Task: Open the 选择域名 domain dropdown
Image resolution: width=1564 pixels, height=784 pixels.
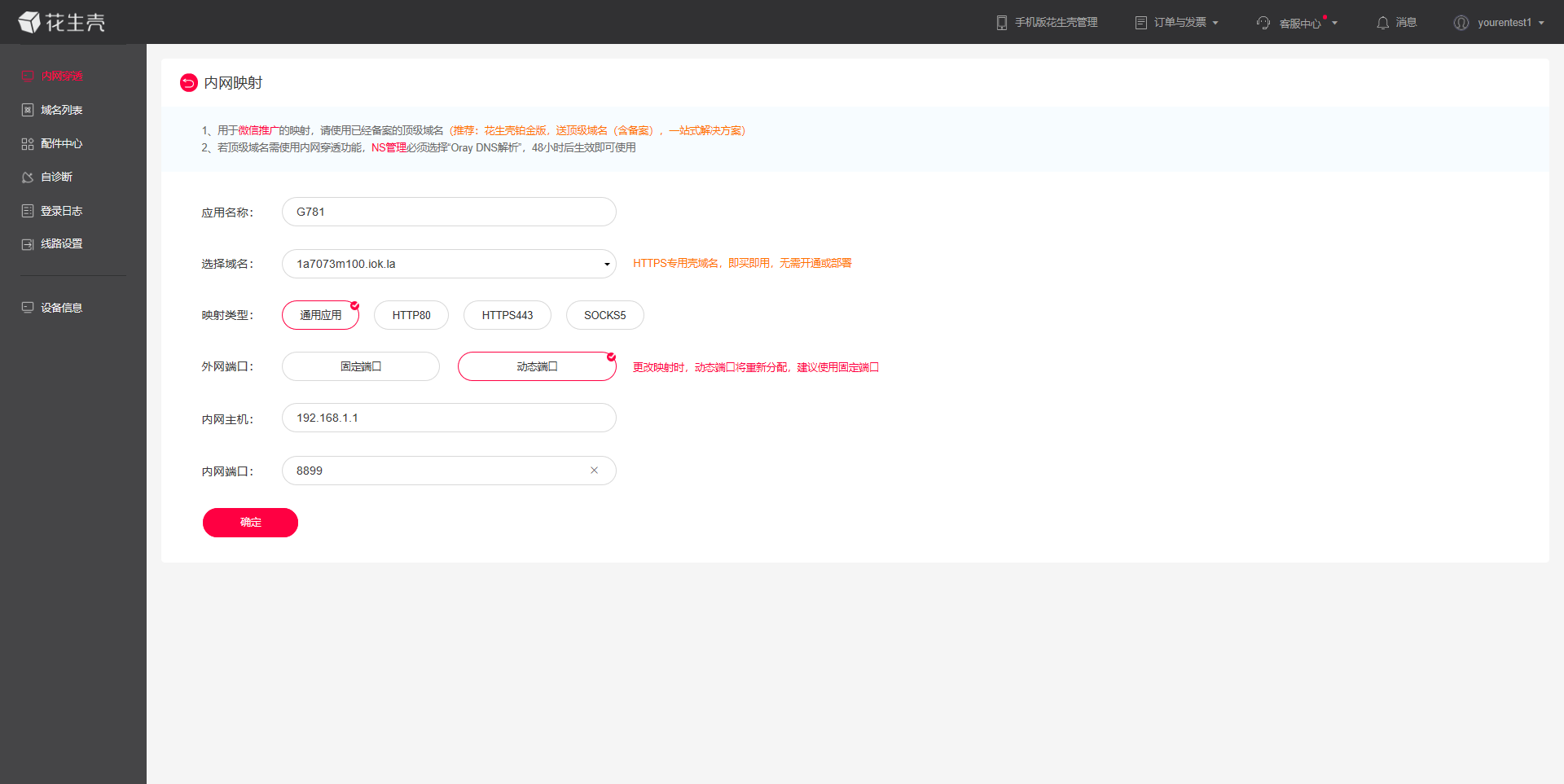Action: click(449, 264)
